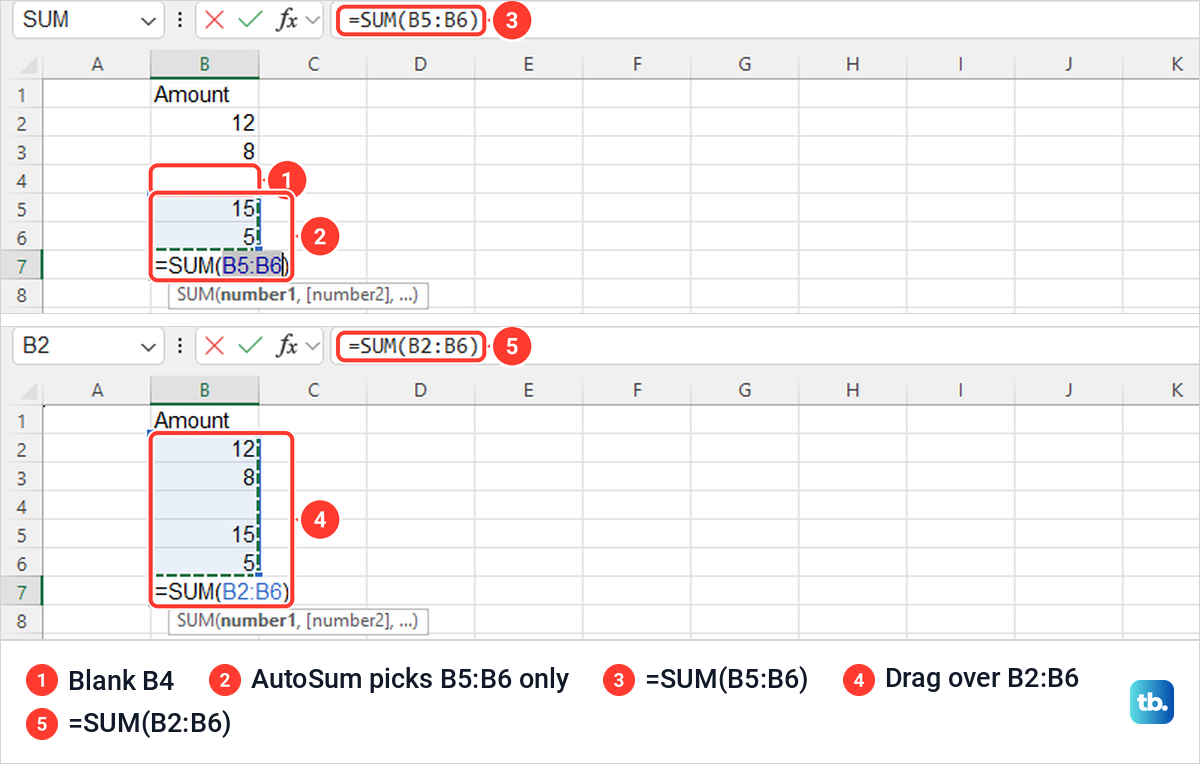Click the three-dot handle beside the B2 name box
Screen dimensions: 1200x764
point(180,346)
